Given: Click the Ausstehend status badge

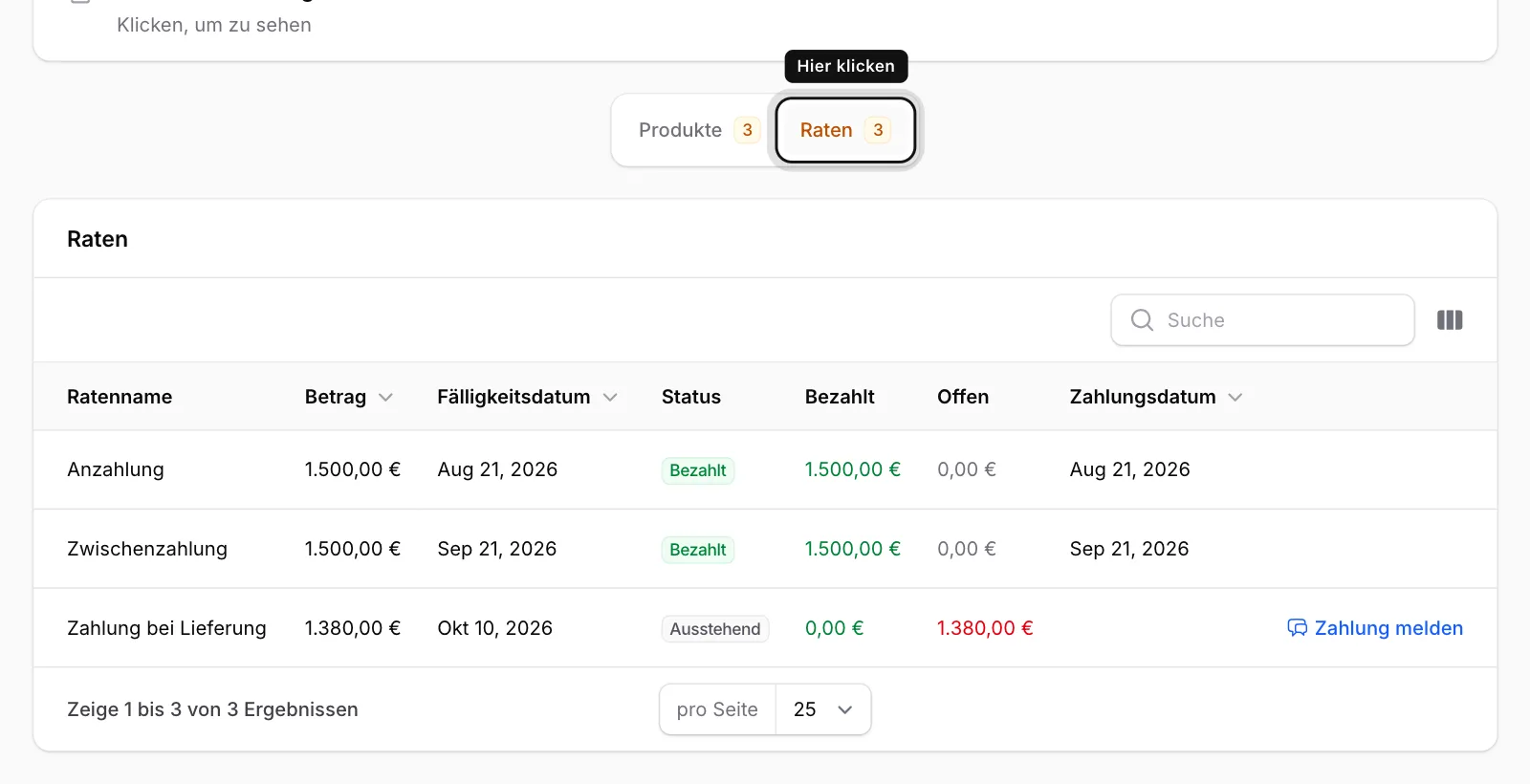Looking at the screenshot, I should click(x=715, y=629).
